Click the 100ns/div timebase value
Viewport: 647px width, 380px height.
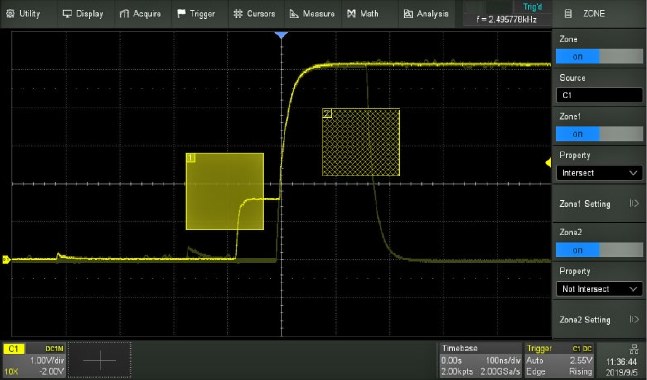(x=503, y=361)
